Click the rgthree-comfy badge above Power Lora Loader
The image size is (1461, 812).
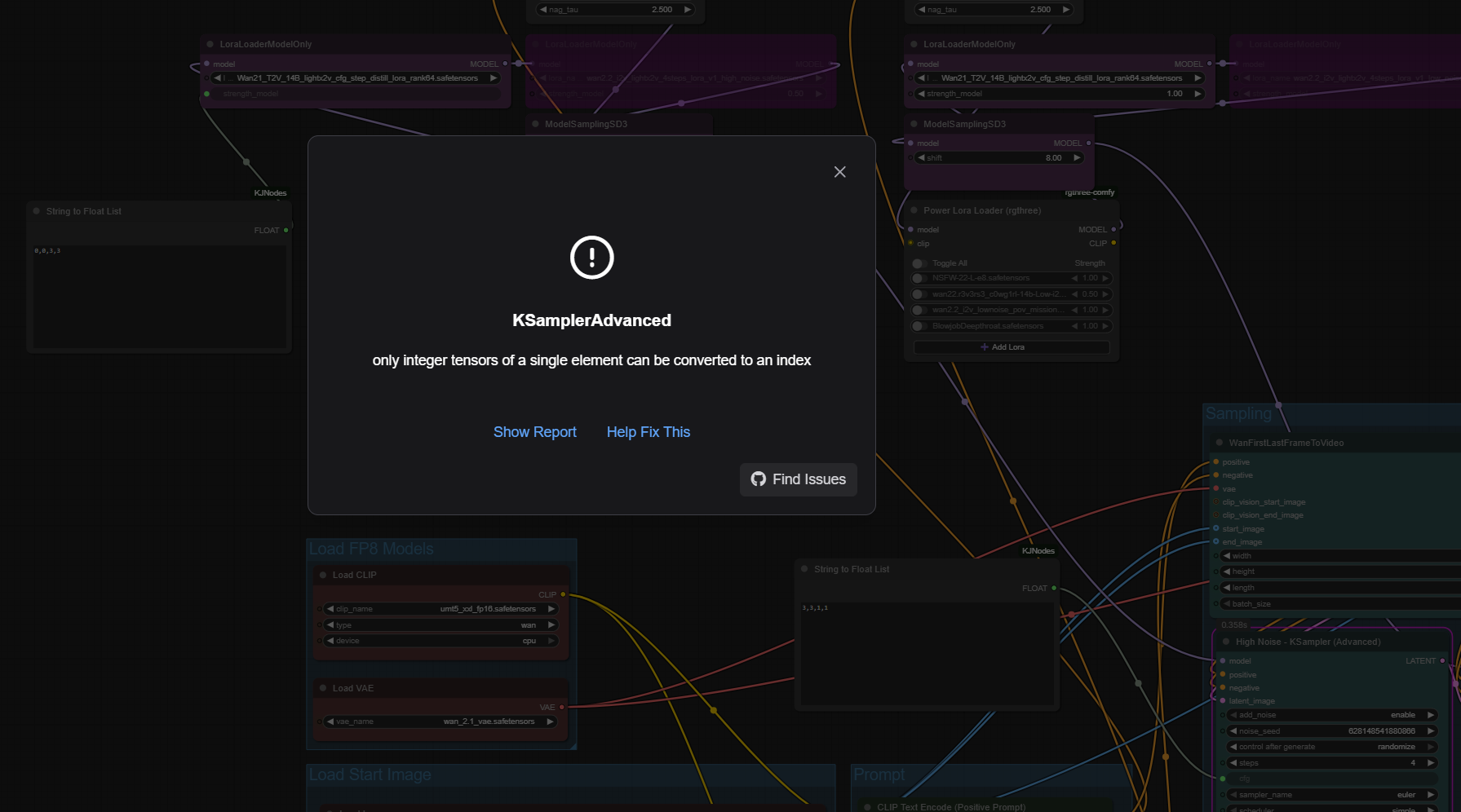1089,192
